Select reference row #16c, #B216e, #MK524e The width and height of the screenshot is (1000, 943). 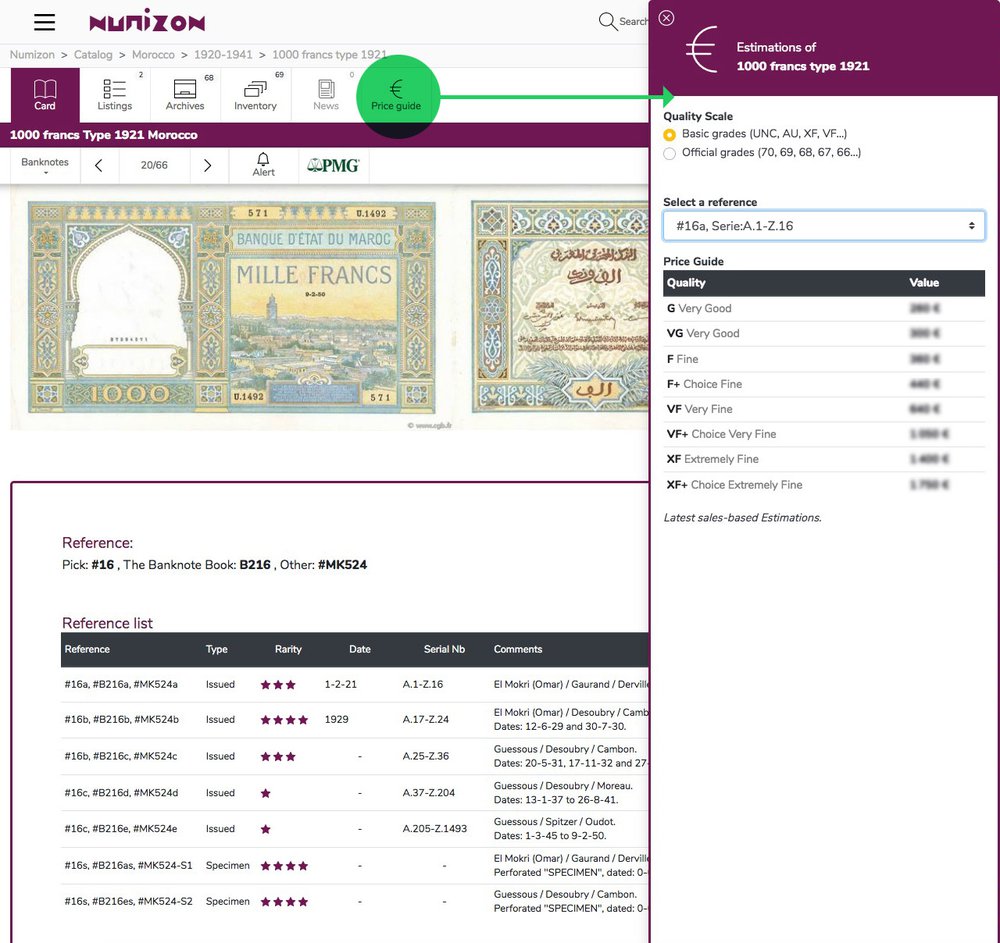pyautogui.click(x=355, y=829)
